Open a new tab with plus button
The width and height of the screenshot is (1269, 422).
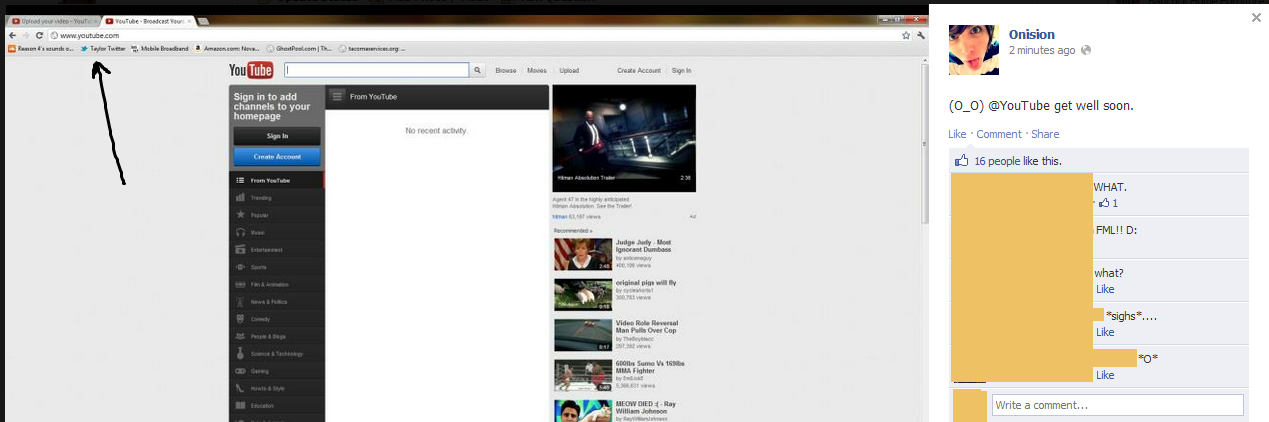(x=203, y=21)
